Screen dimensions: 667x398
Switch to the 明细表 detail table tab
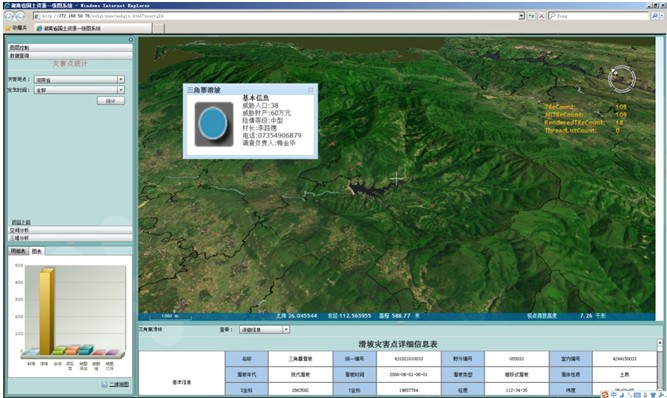(x=18, y=251)
